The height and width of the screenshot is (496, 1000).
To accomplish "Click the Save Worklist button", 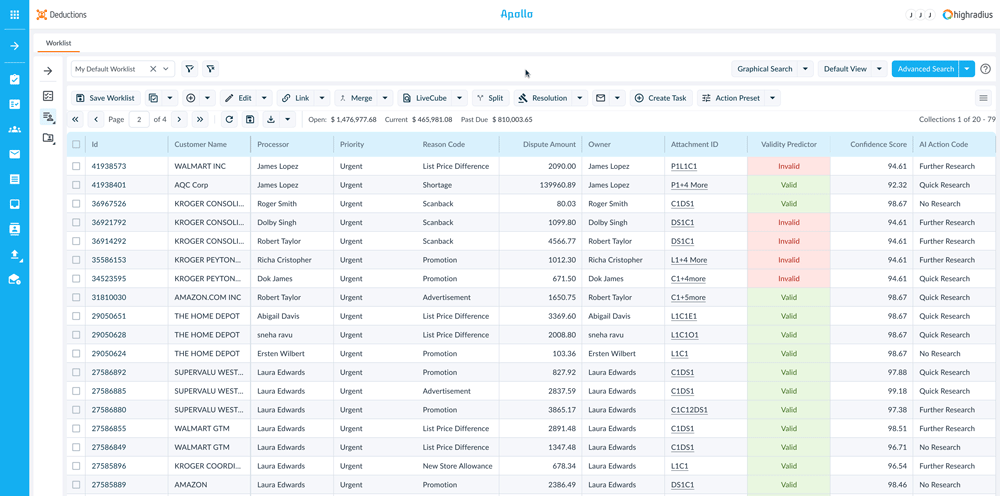I will [106, 98].
